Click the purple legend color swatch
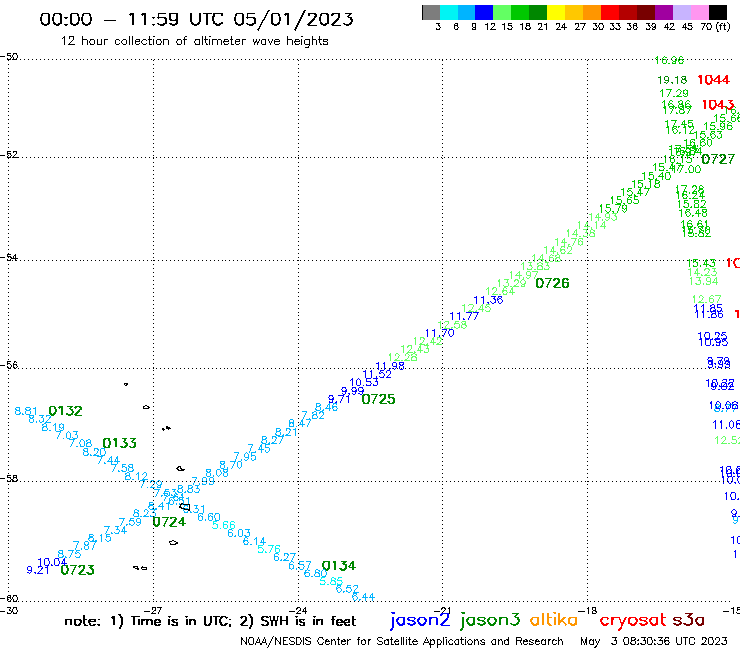The width and height of the screenshot is (740, 650). pyautogui.click(x=664, y=12)
